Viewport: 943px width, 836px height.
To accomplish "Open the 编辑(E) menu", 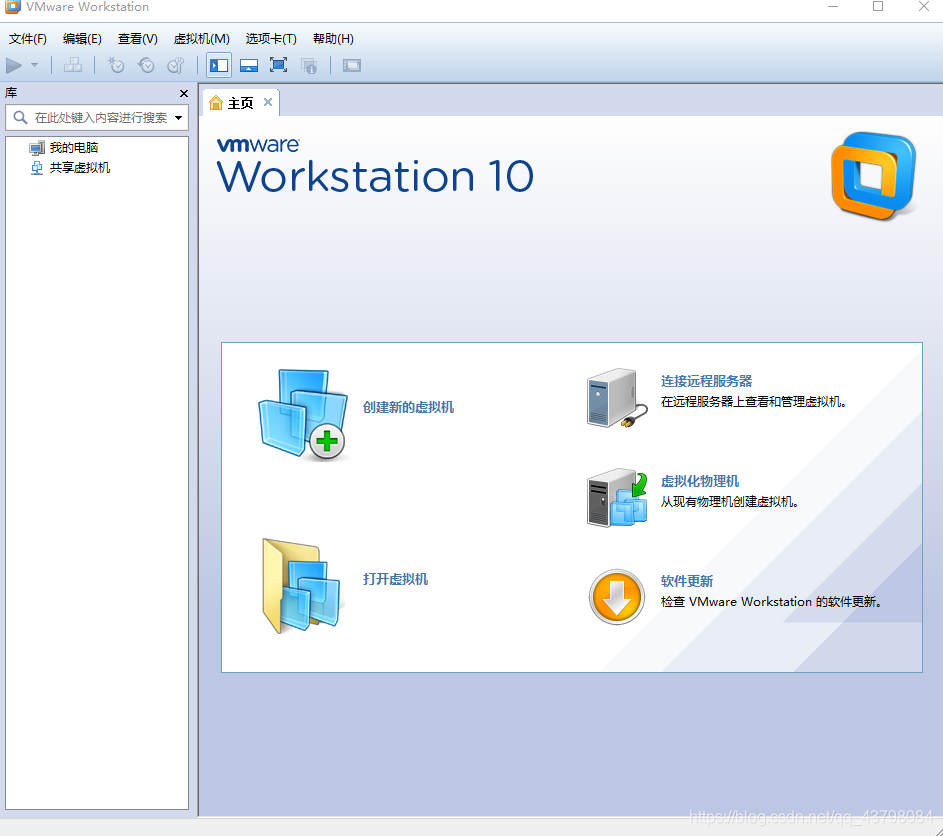I will [82, 38].
